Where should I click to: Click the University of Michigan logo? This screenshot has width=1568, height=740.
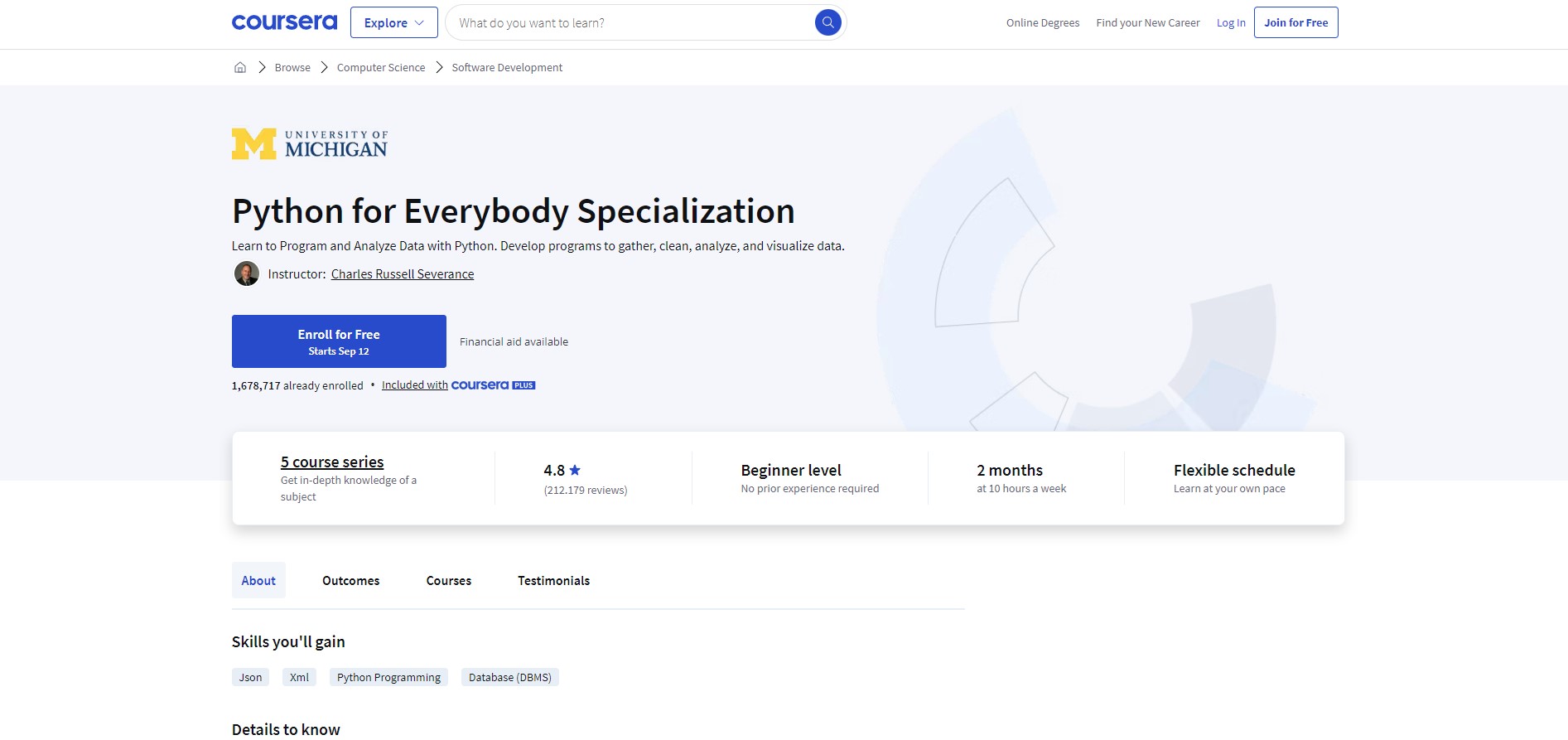[x=310, y=144]
